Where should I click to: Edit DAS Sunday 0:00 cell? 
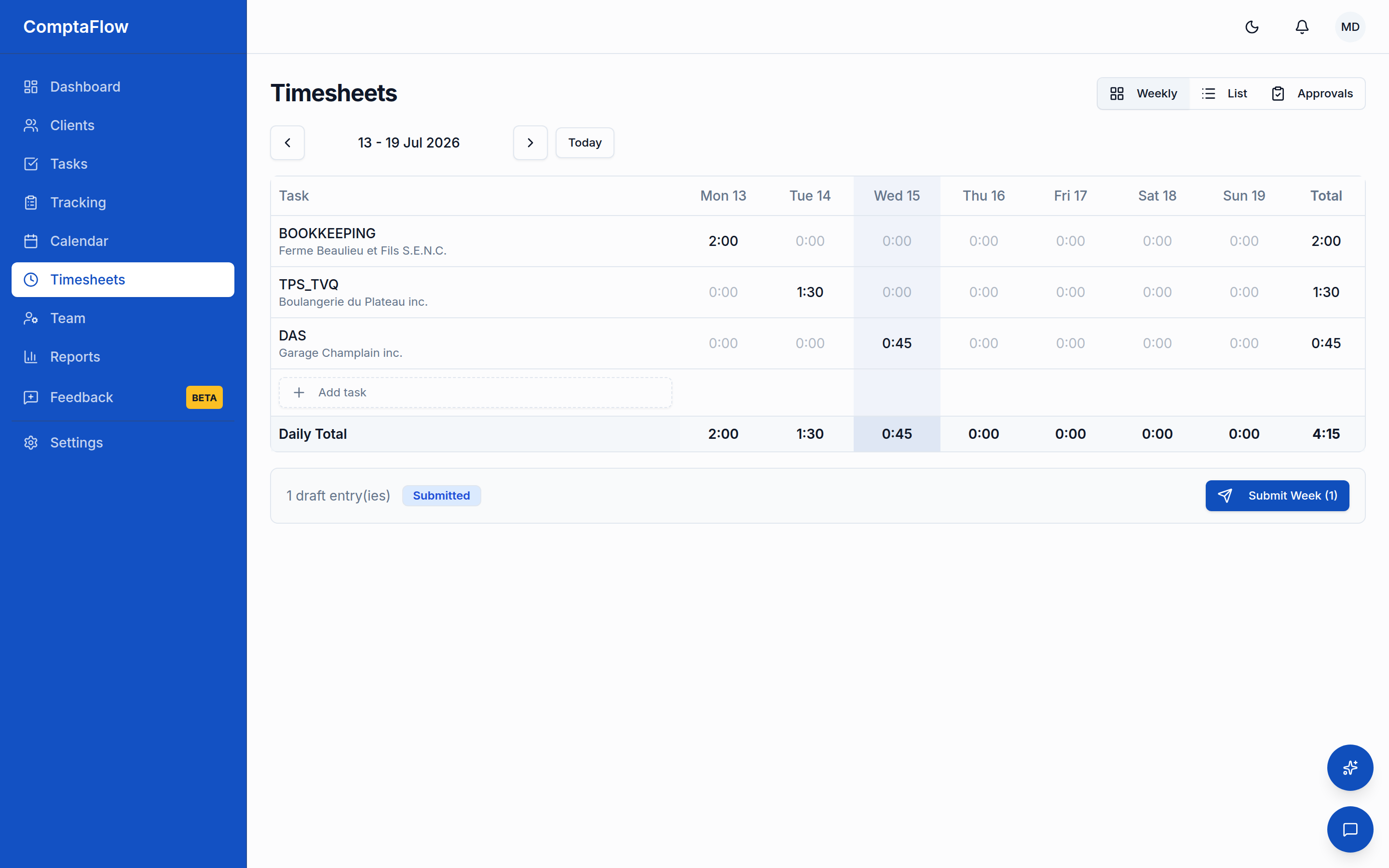(1244, 343)
